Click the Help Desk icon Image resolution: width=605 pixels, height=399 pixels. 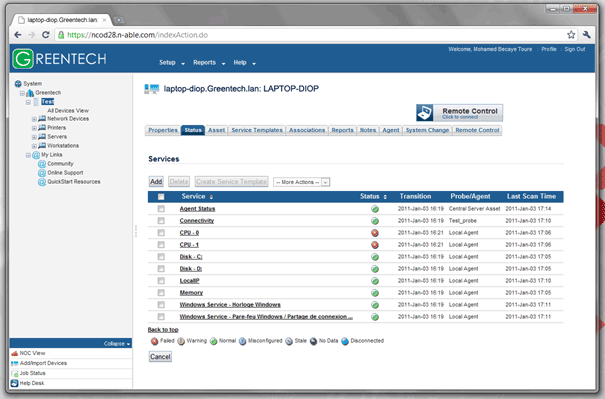tap(15, 383)
